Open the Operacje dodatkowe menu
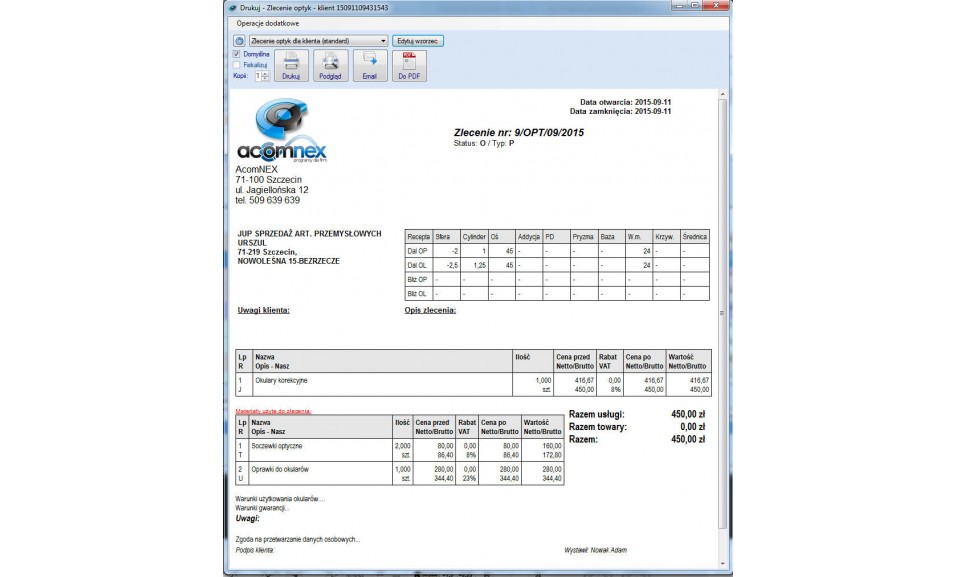This screenshot has width=957, height=577. coord(262,23)
